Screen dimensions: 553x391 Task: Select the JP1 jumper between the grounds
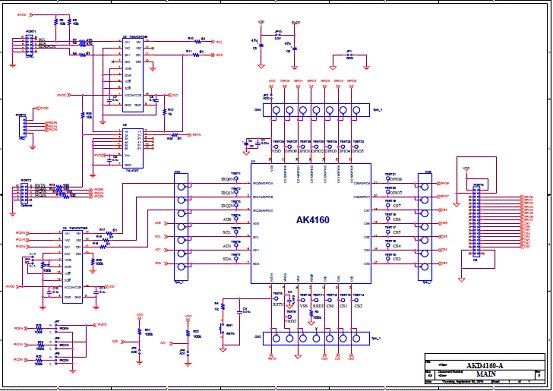[x=349, y=55]
